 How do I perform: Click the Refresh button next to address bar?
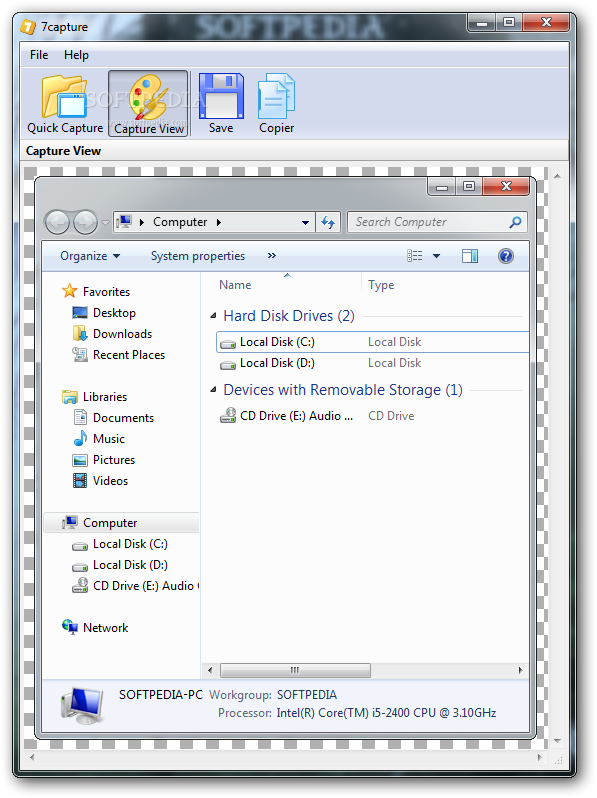(x=328, y=222)
